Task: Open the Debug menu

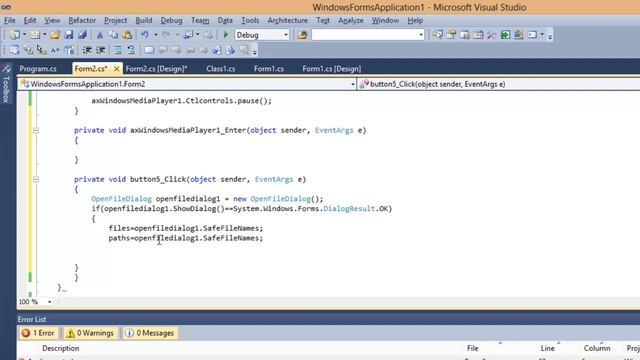Action: coord(171,20)
